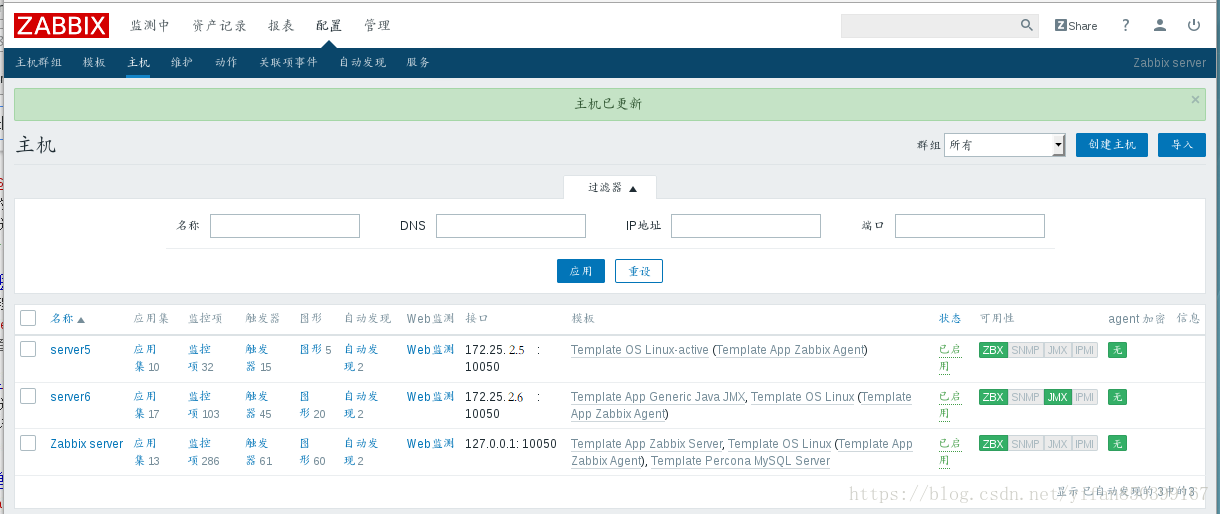This screenshot has height=514, width=1220.
Task: Check the server5 row checkbox
Action: [x=28, y=349]
